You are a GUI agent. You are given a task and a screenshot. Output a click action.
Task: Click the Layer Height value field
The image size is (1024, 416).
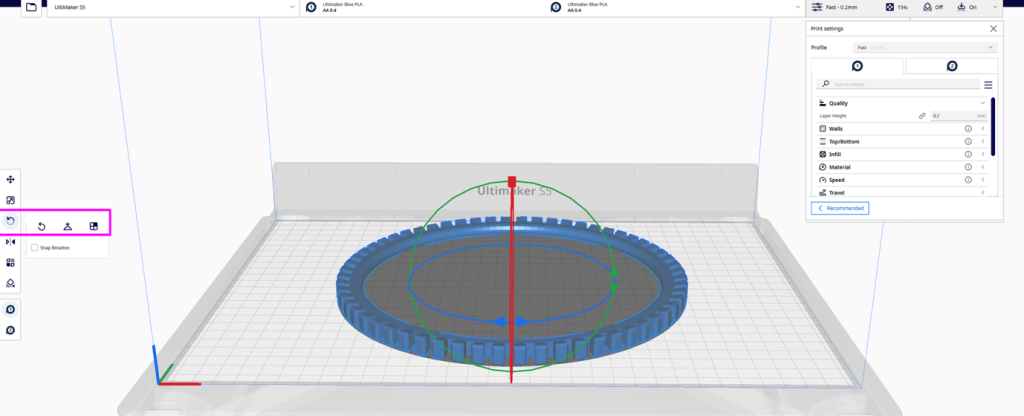(x=960, y=116)
